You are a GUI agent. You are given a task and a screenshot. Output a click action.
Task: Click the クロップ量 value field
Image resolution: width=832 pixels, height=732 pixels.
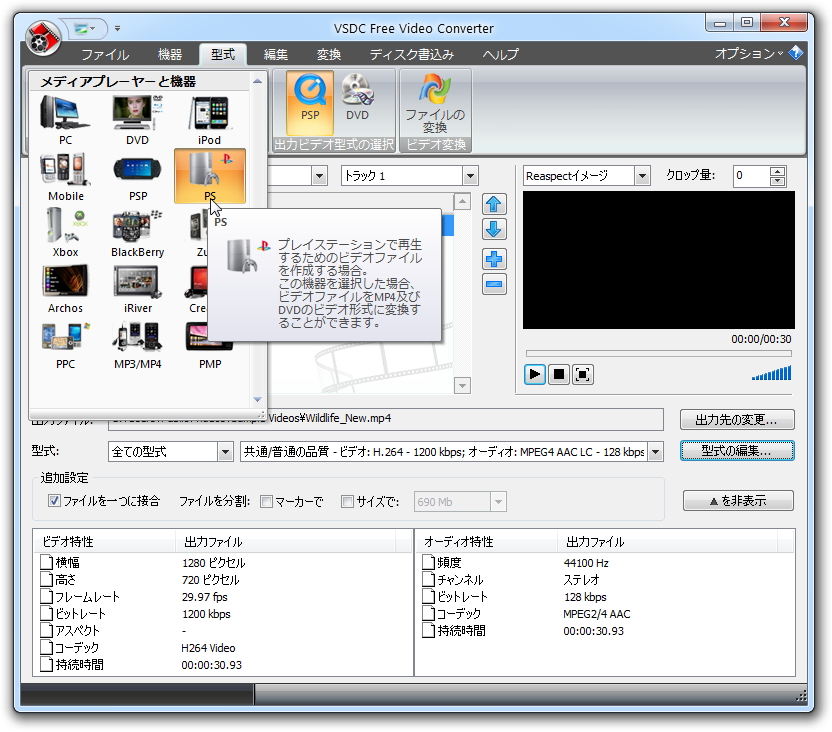coord(751,176)
